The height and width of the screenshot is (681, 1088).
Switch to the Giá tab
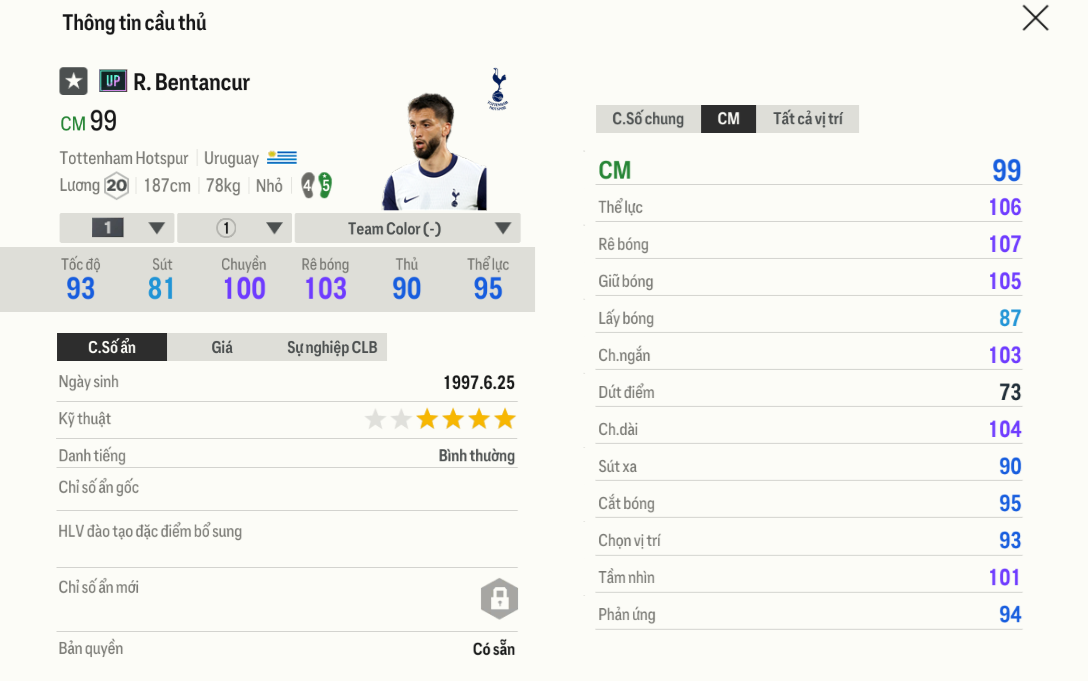[219, 347]
